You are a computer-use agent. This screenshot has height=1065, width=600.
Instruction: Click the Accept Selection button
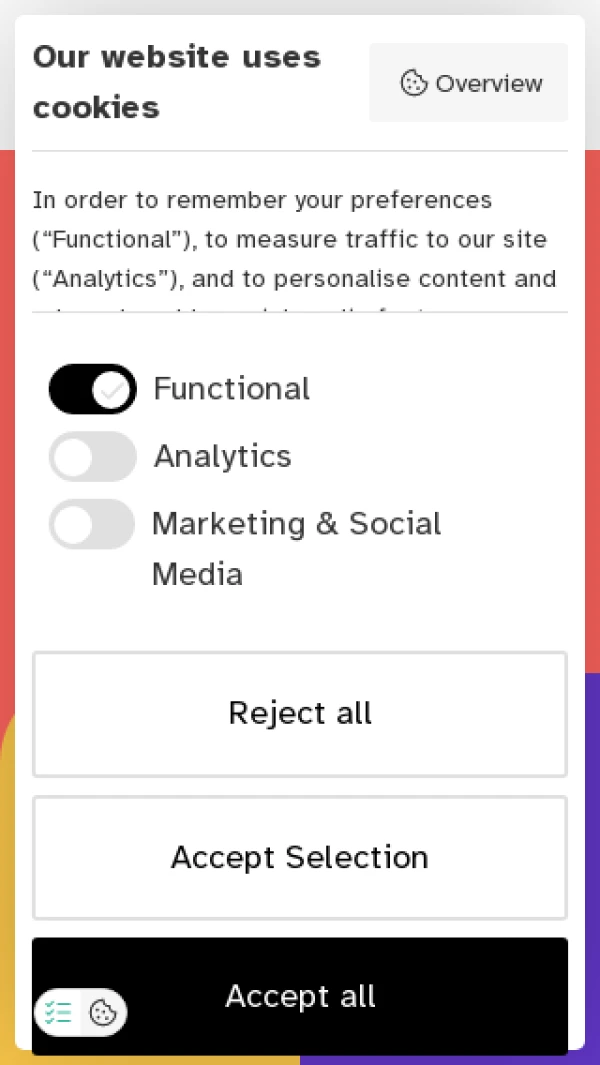click(300, 857)
